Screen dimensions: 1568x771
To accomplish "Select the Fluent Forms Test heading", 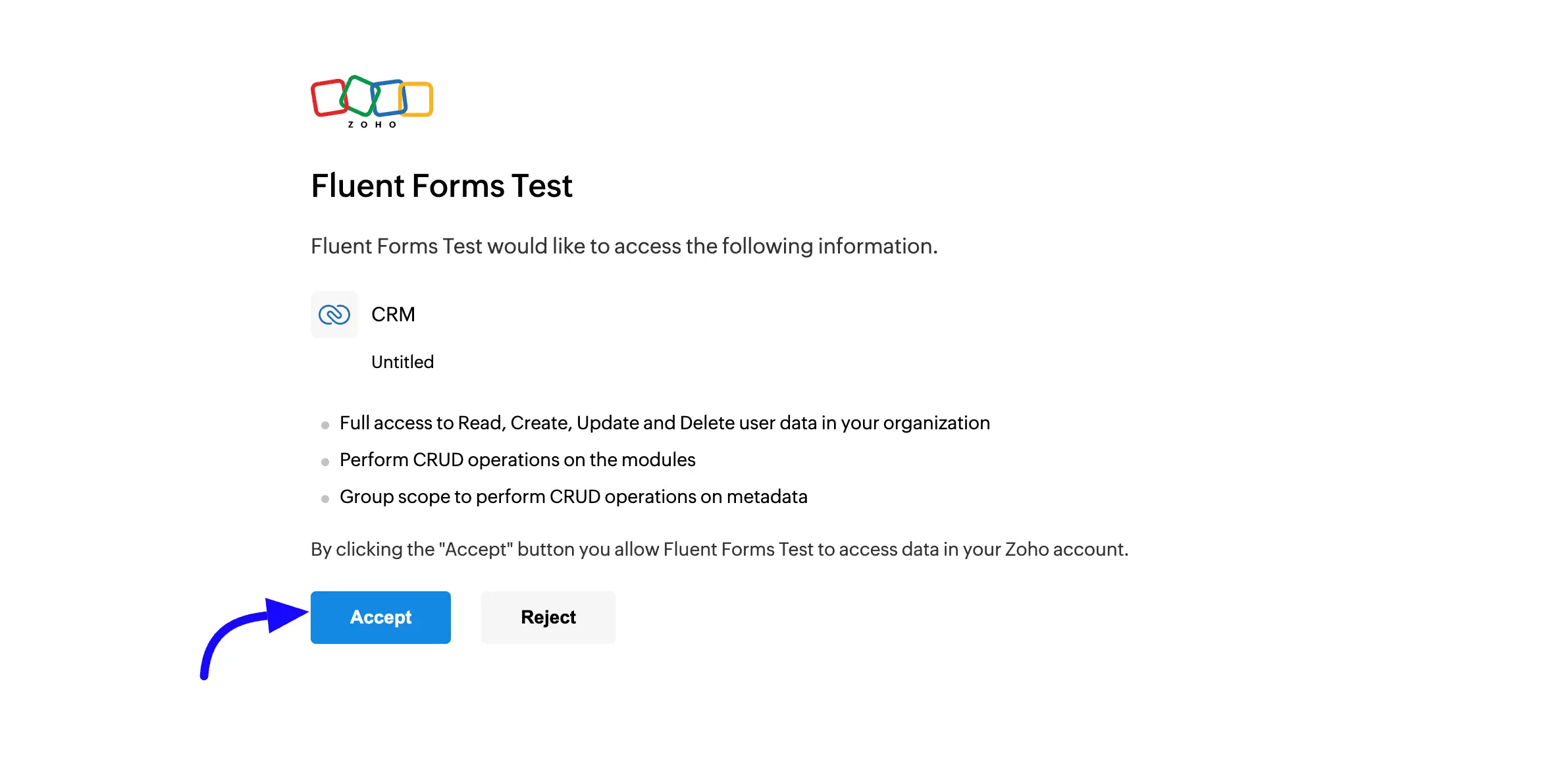I will point(442,186).
